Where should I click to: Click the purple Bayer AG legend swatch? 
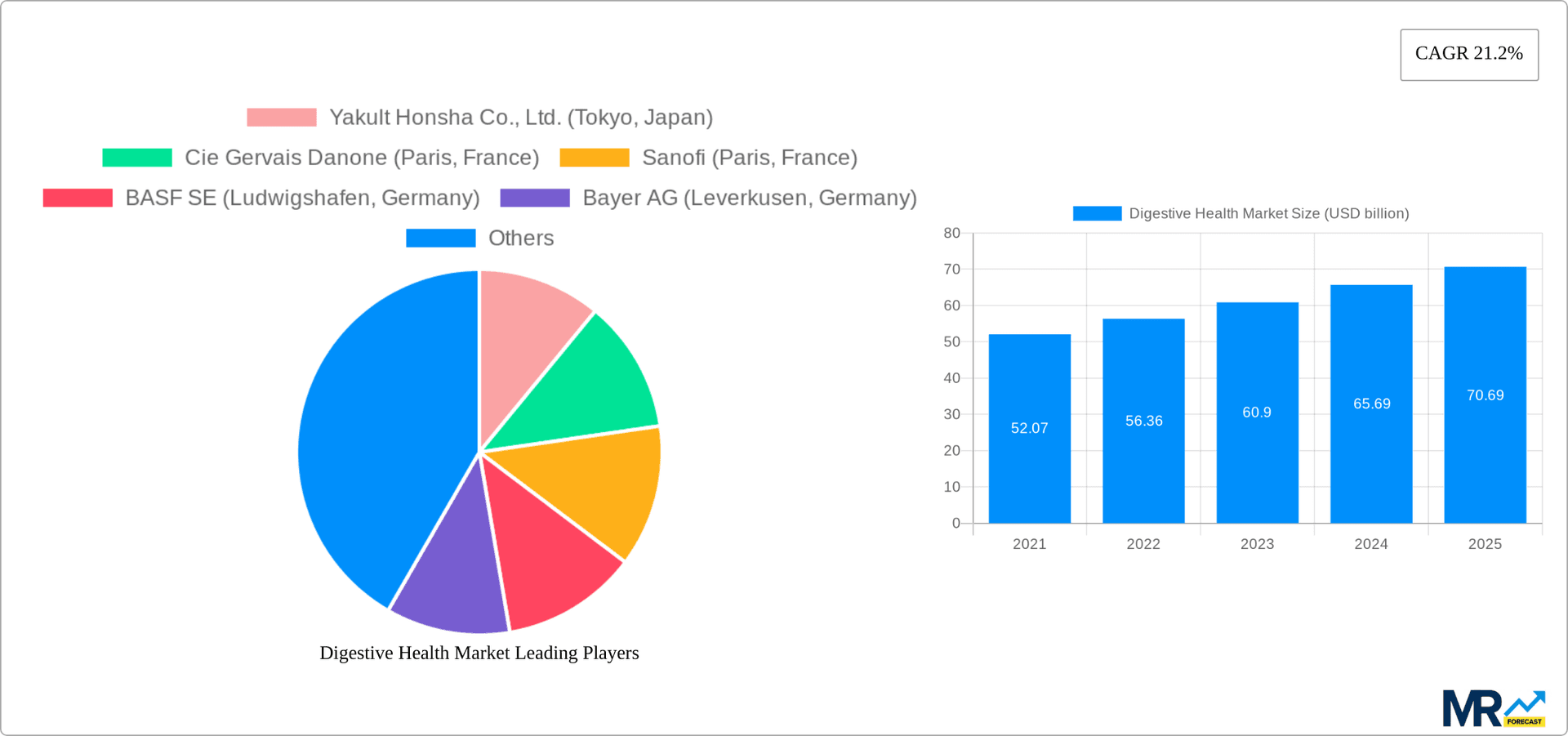(x=535, y=198)
